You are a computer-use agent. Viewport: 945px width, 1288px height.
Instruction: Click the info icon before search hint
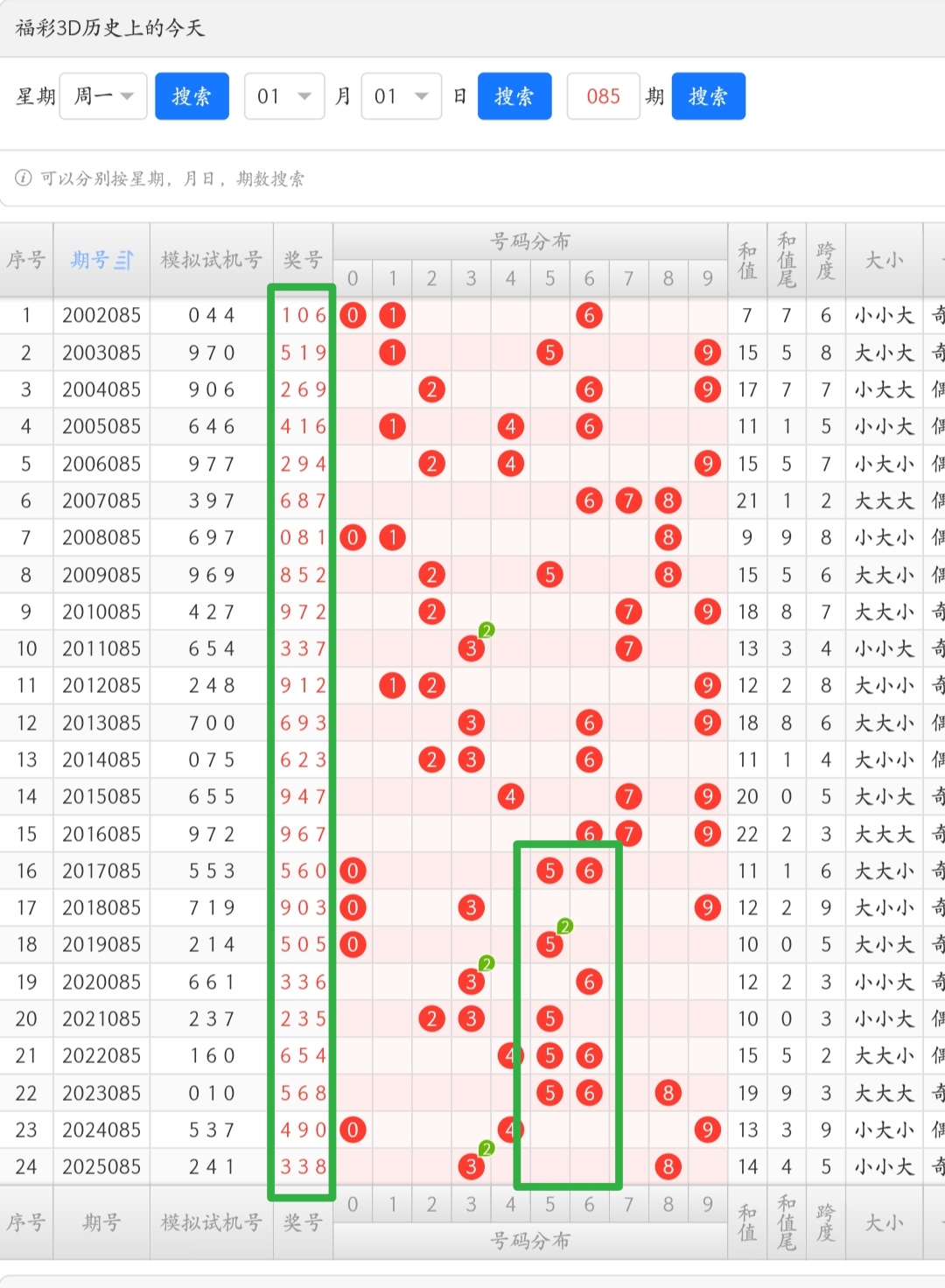[23, 178]
